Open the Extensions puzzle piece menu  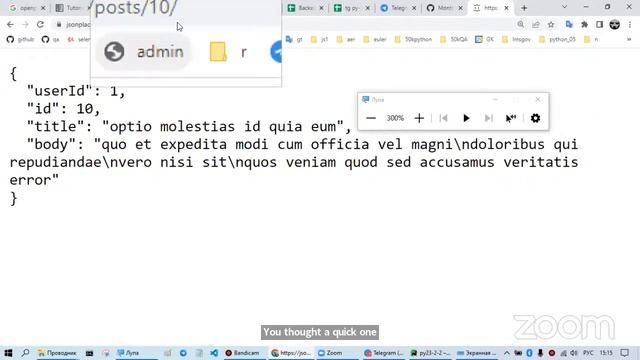[x=584, y=24]
